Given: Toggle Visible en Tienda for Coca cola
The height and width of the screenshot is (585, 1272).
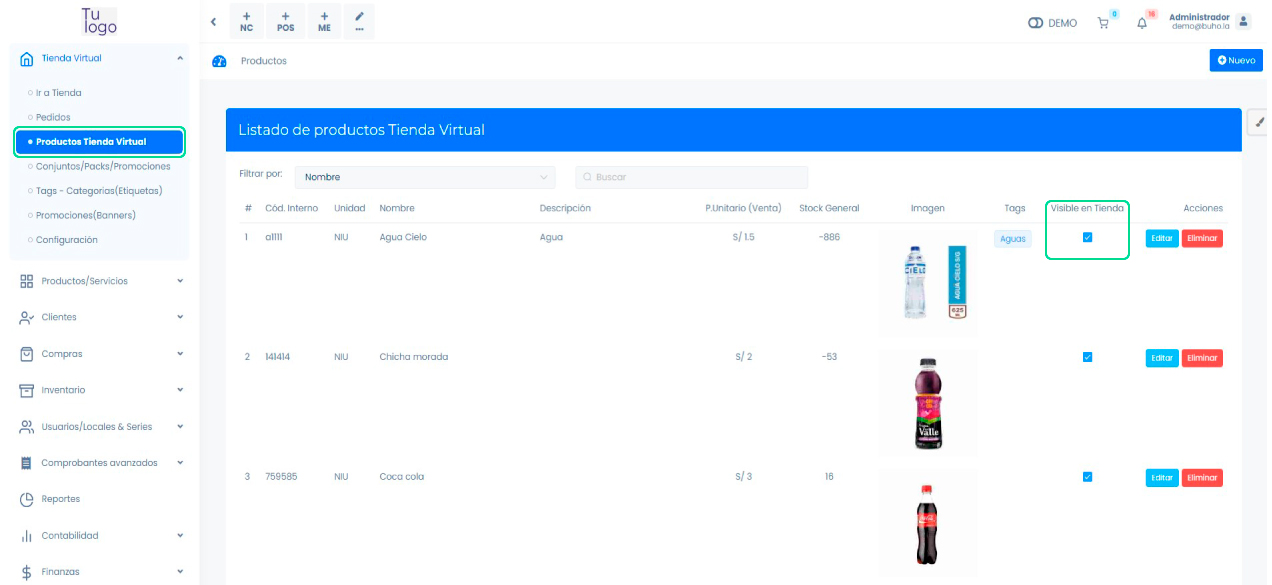Looking at the screenshot, I should point(1087,477).
